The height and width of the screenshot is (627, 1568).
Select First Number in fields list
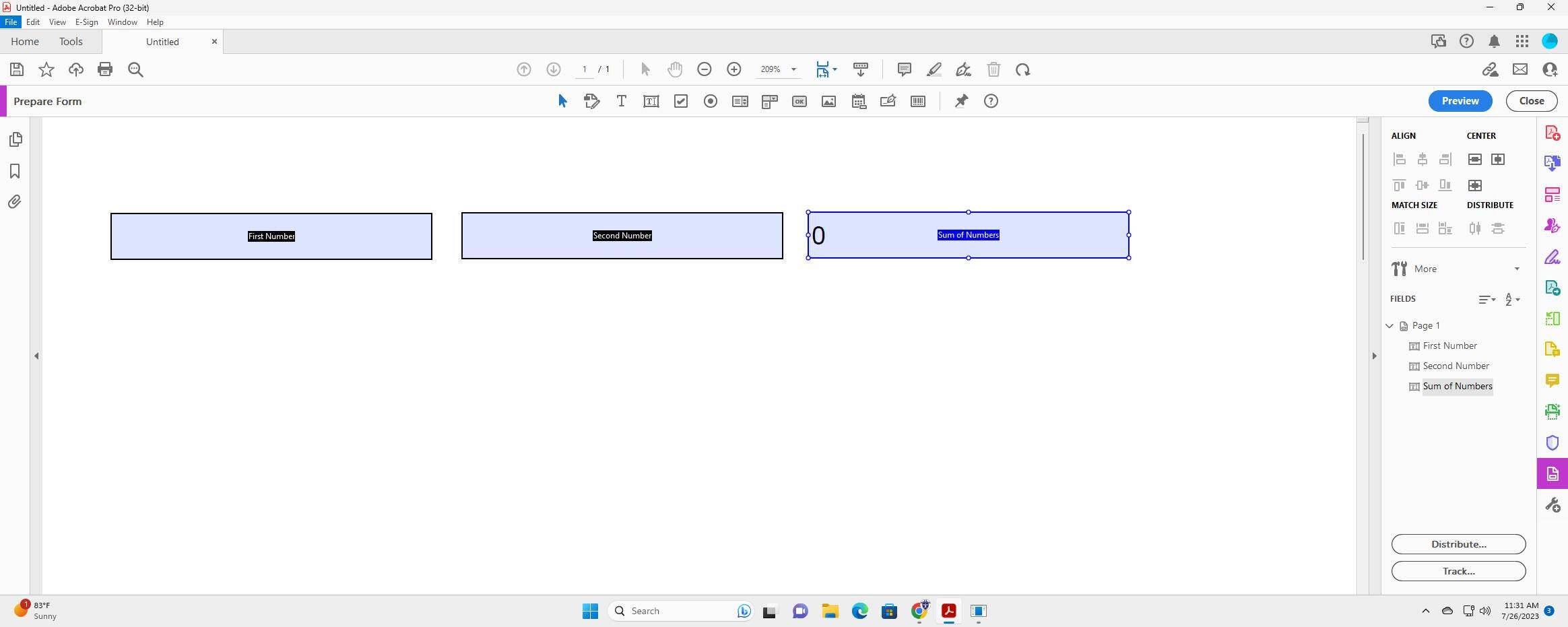click(x=1449, y=346)
